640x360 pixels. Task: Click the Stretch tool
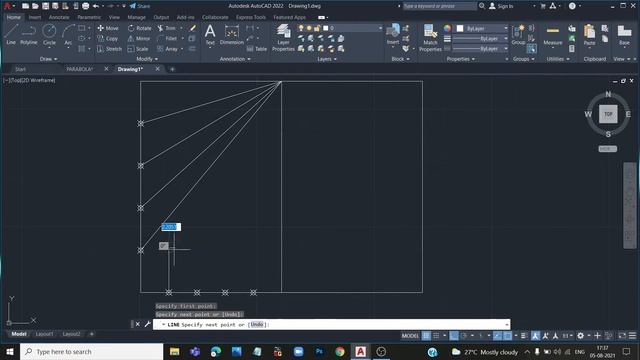pyautogui.click(x=109, y=49)
